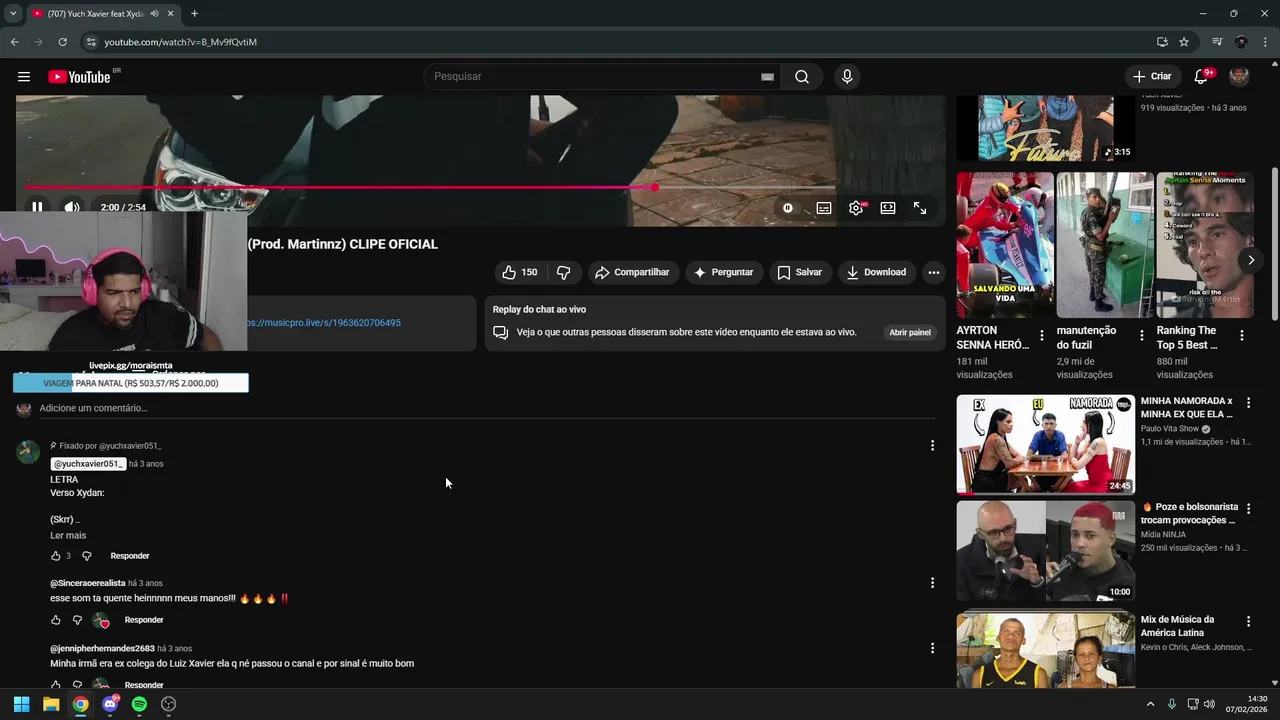The width and height of the screenshot is (1280, 720).
Task: Switch to theater mode
Action: [888, 208]
